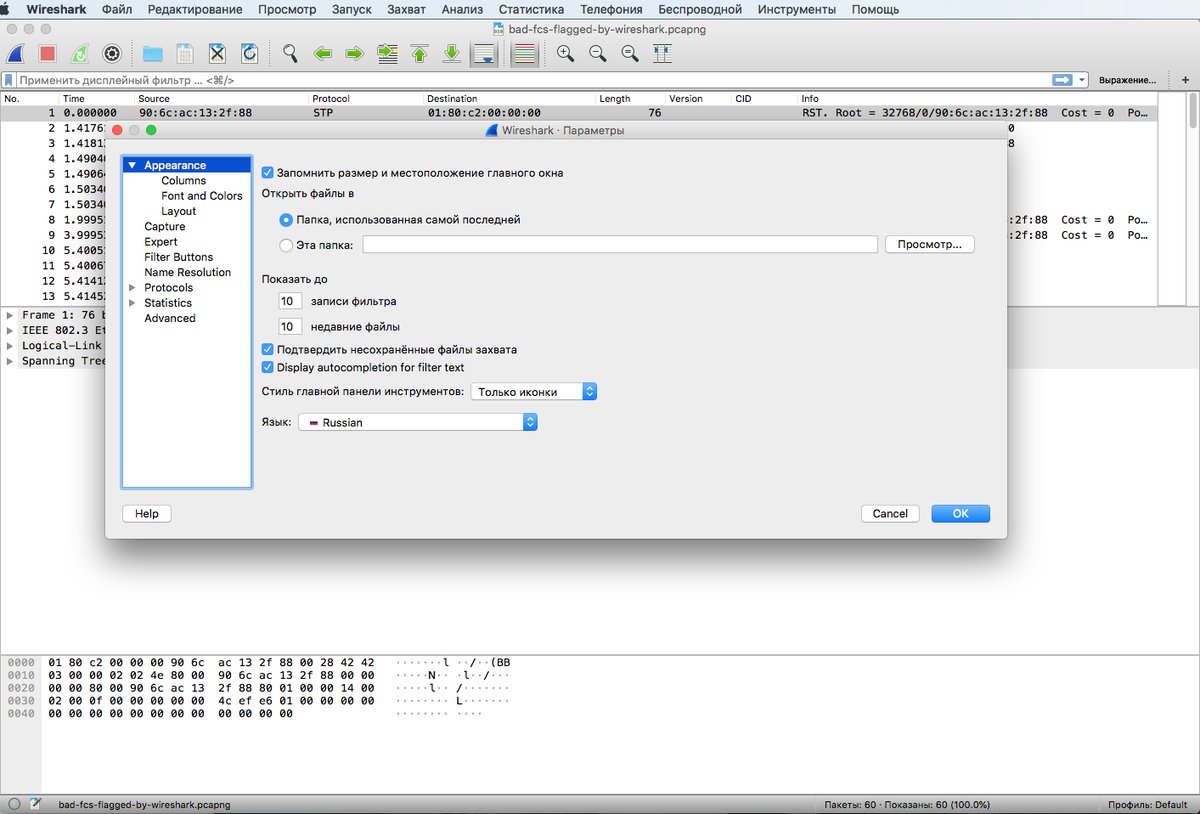Jump to the first packet icon
Viewport: 1200px width, 814px height.
[x=419, y=53]
